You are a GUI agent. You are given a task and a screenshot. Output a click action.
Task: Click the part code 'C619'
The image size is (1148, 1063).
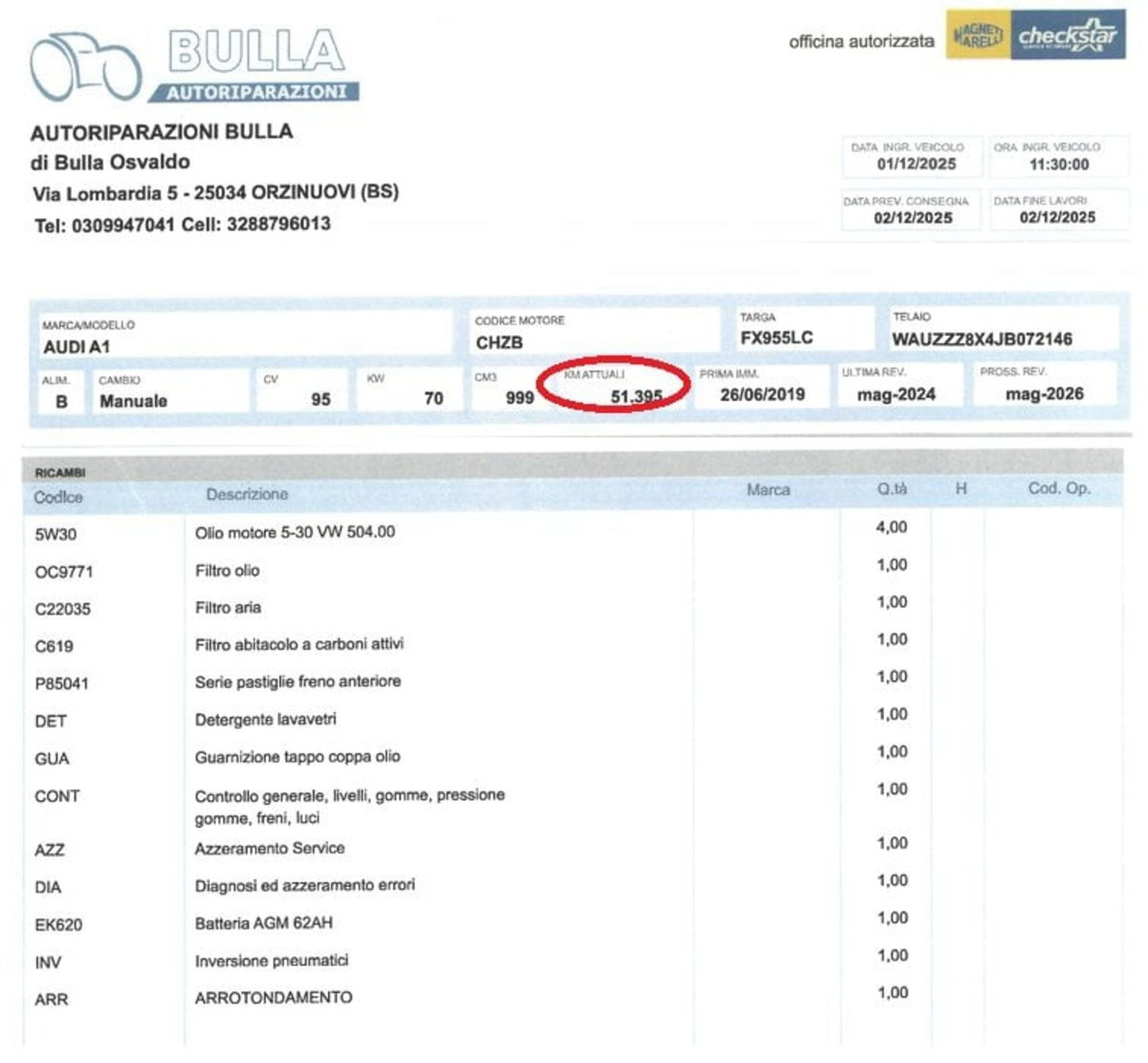54,647
